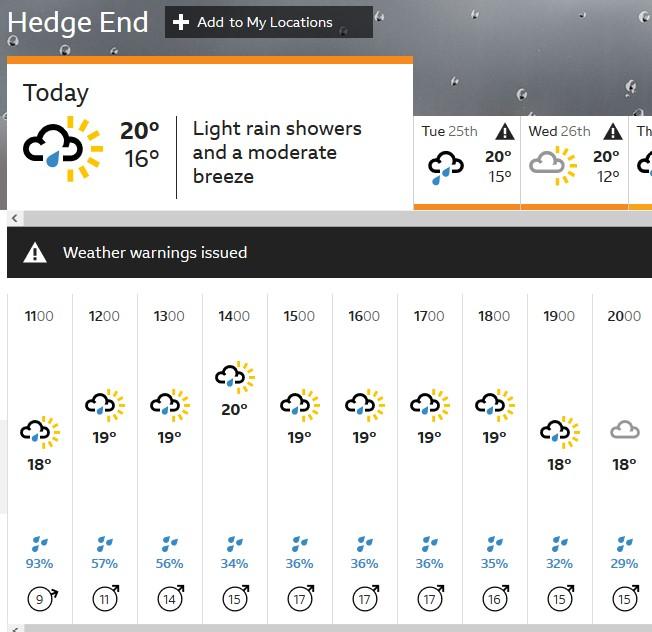This screenshot has height=632, width=652.
Task: Expand the Weather warnings issued banner
Action: (329, 252)
